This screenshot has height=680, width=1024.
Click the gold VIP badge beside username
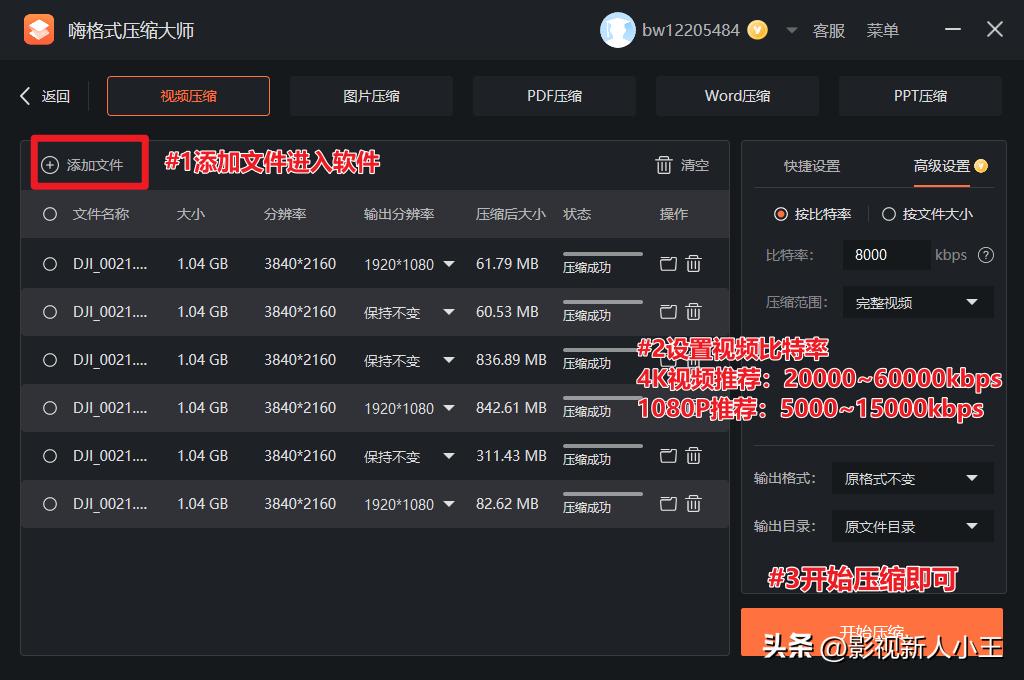coord(757,30)
